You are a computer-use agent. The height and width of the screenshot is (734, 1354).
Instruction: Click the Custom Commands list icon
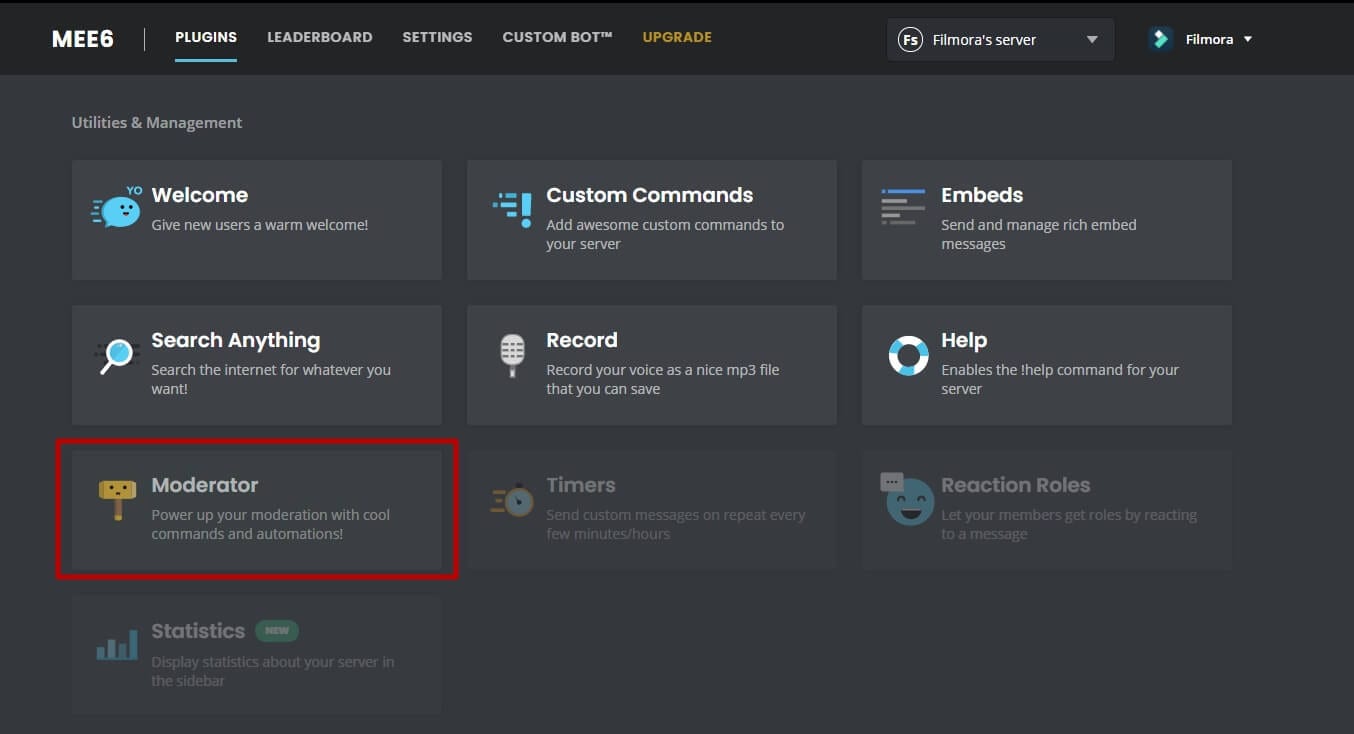pos(512,208)
